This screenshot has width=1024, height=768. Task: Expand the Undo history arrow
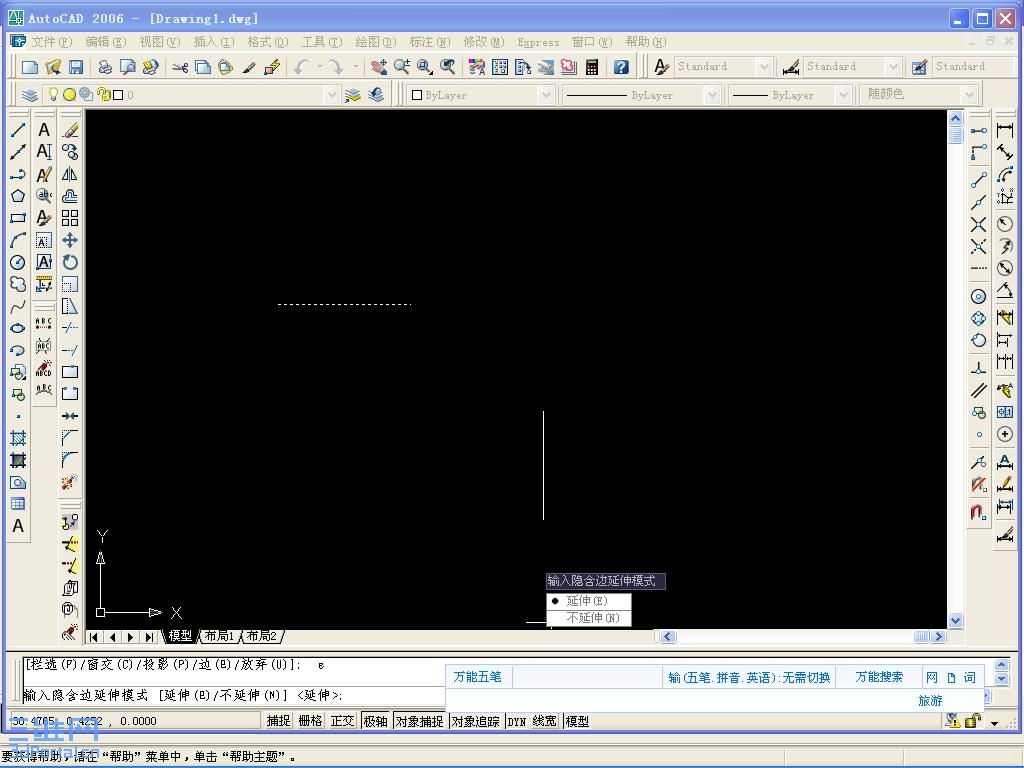pyautogui.click(x=320, y=67)
